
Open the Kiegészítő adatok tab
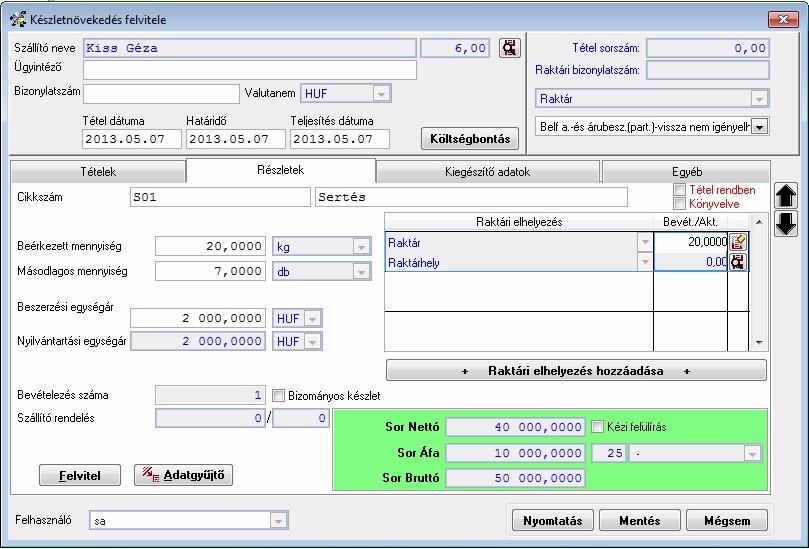pyautogui.click(x=488, y=172)
